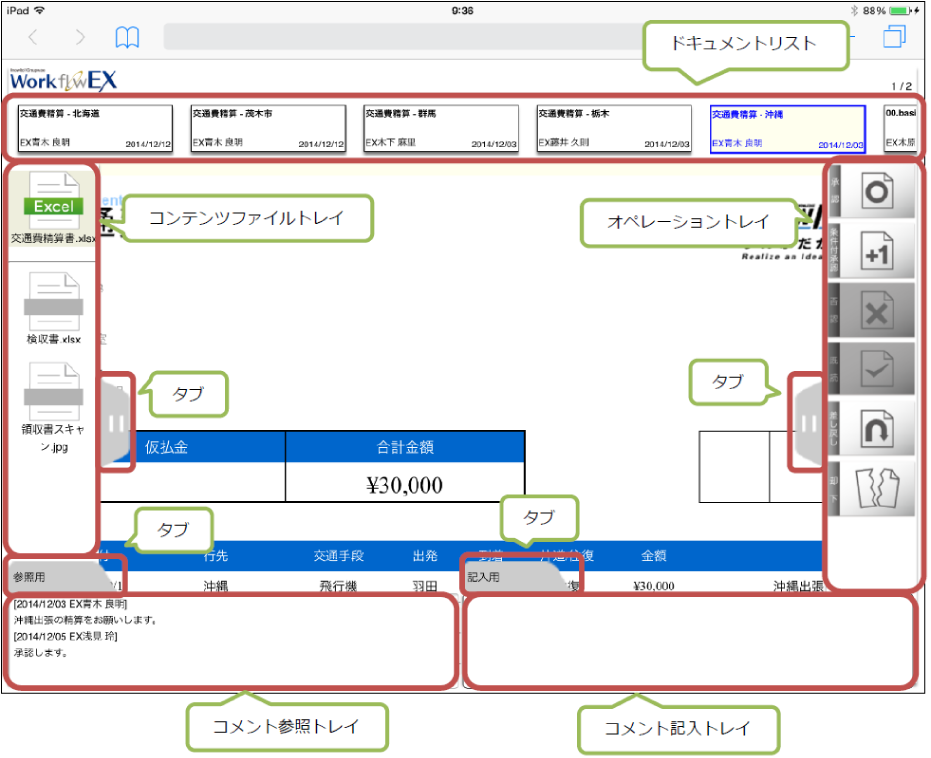Image resolution: width=931 pixels, height=758 pixels.
Task: Tap the 承認 (approve) circle icon
Action: 876,192
